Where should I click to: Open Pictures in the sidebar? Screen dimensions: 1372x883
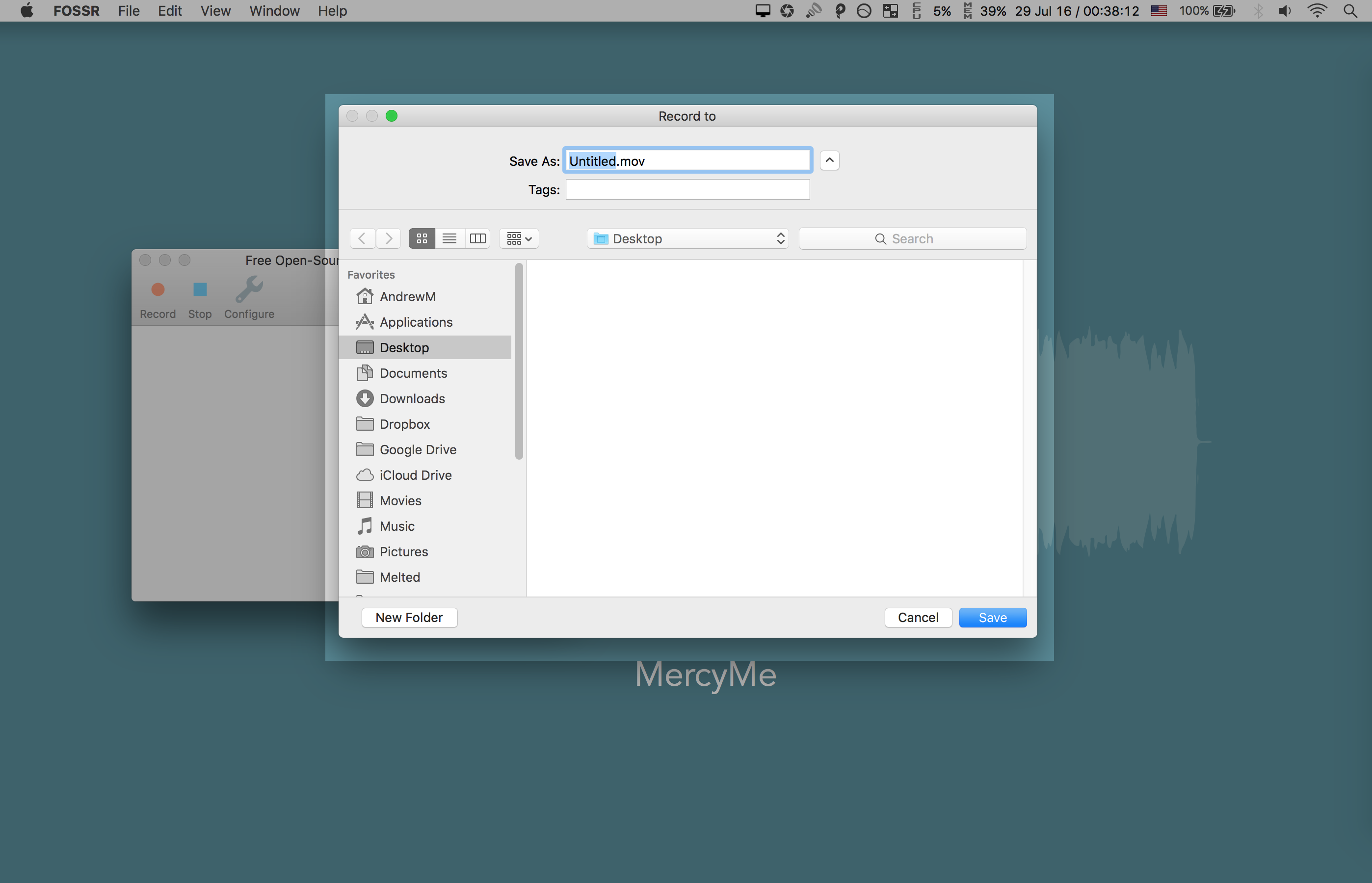tap(404, 551)
